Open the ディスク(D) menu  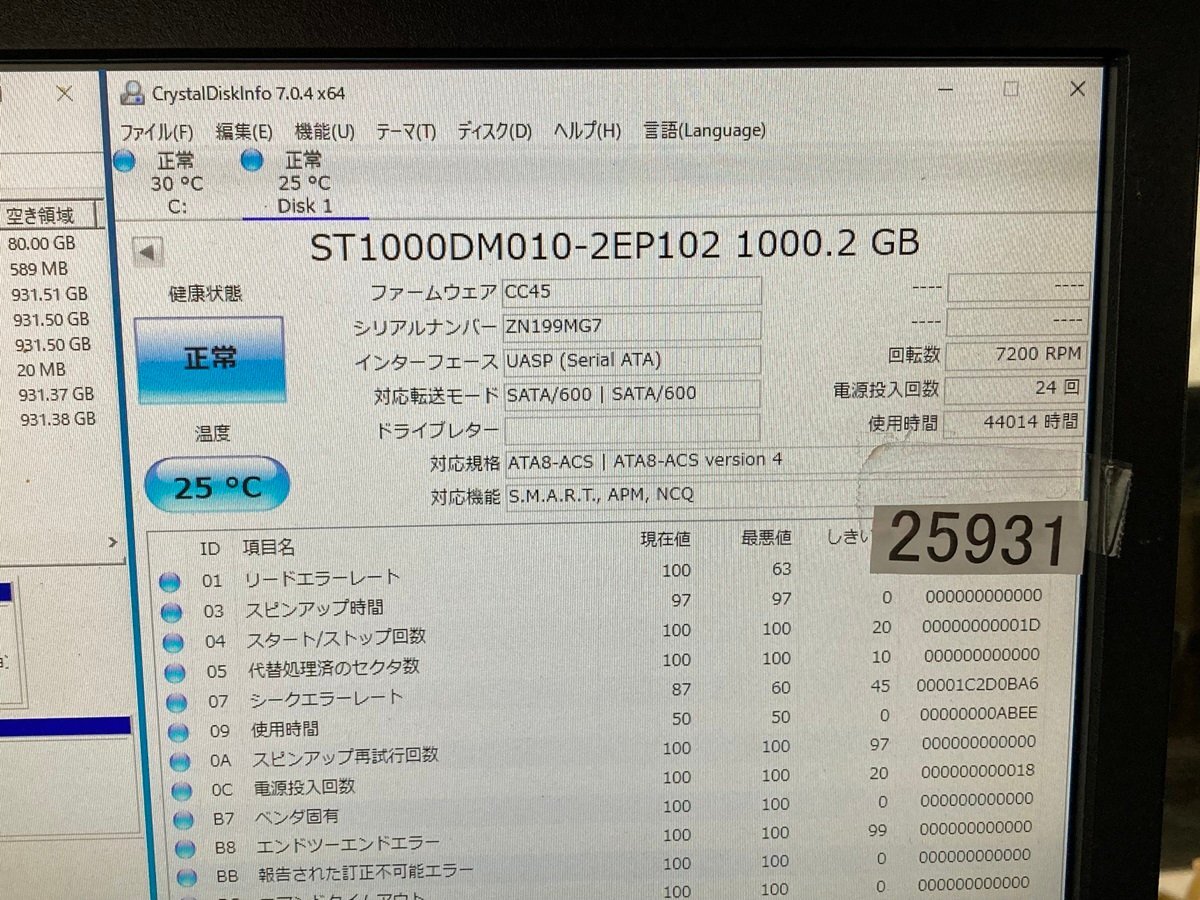click(494, 131)
